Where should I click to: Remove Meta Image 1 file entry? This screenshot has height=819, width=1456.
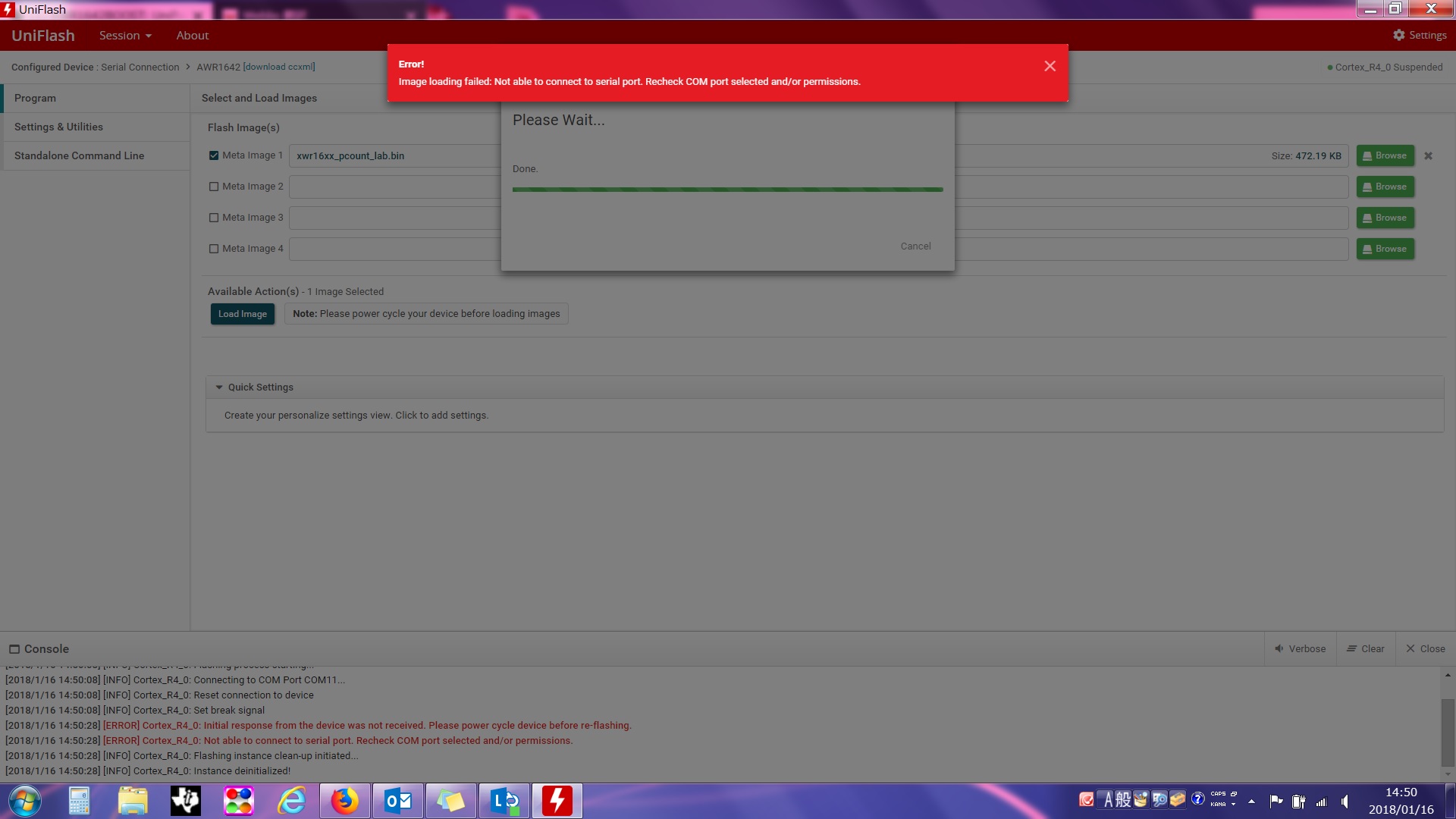[1428, 156]
